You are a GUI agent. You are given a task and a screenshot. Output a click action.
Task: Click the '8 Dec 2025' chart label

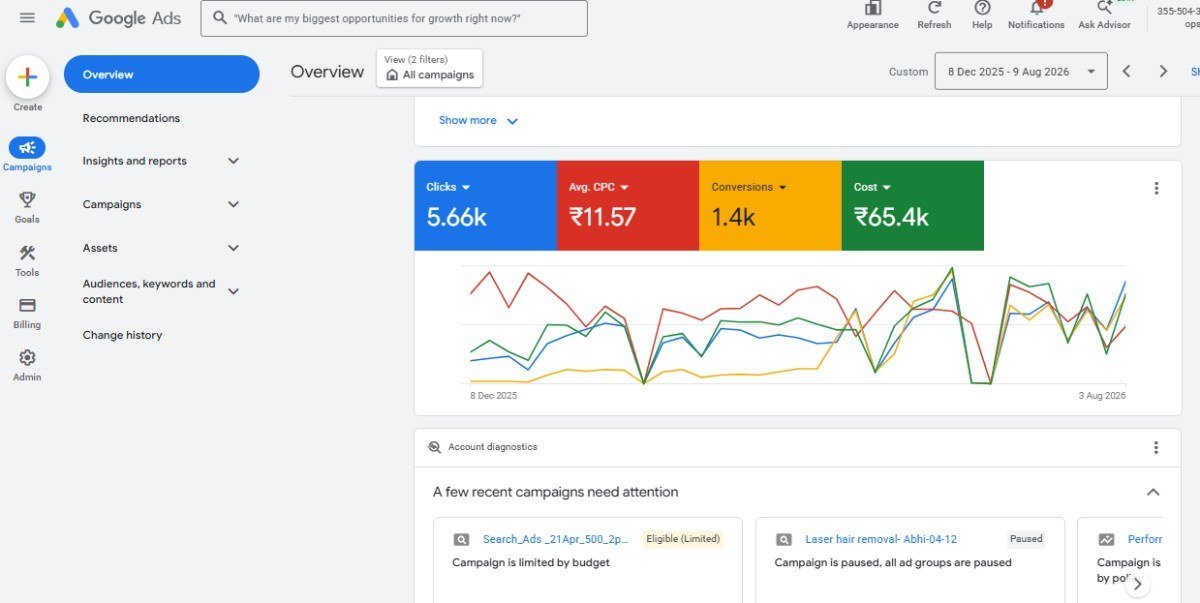494,396
